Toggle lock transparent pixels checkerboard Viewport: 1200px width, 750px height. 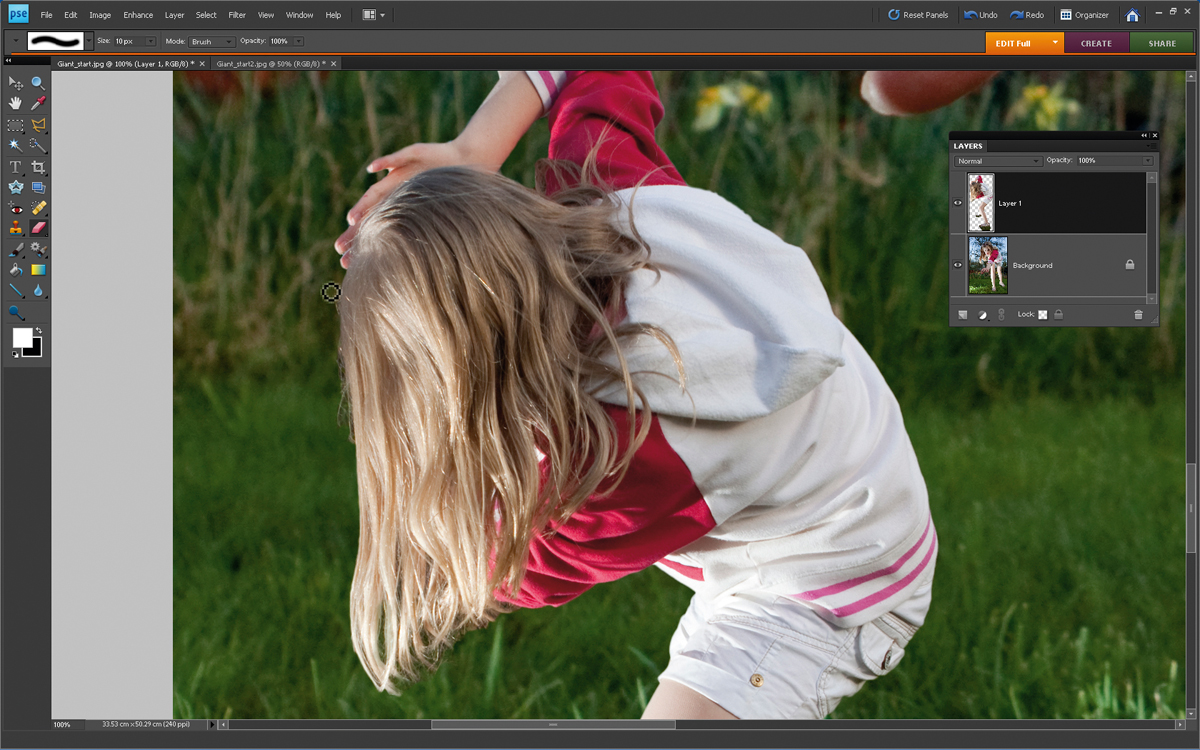[x=1042, y=314]
